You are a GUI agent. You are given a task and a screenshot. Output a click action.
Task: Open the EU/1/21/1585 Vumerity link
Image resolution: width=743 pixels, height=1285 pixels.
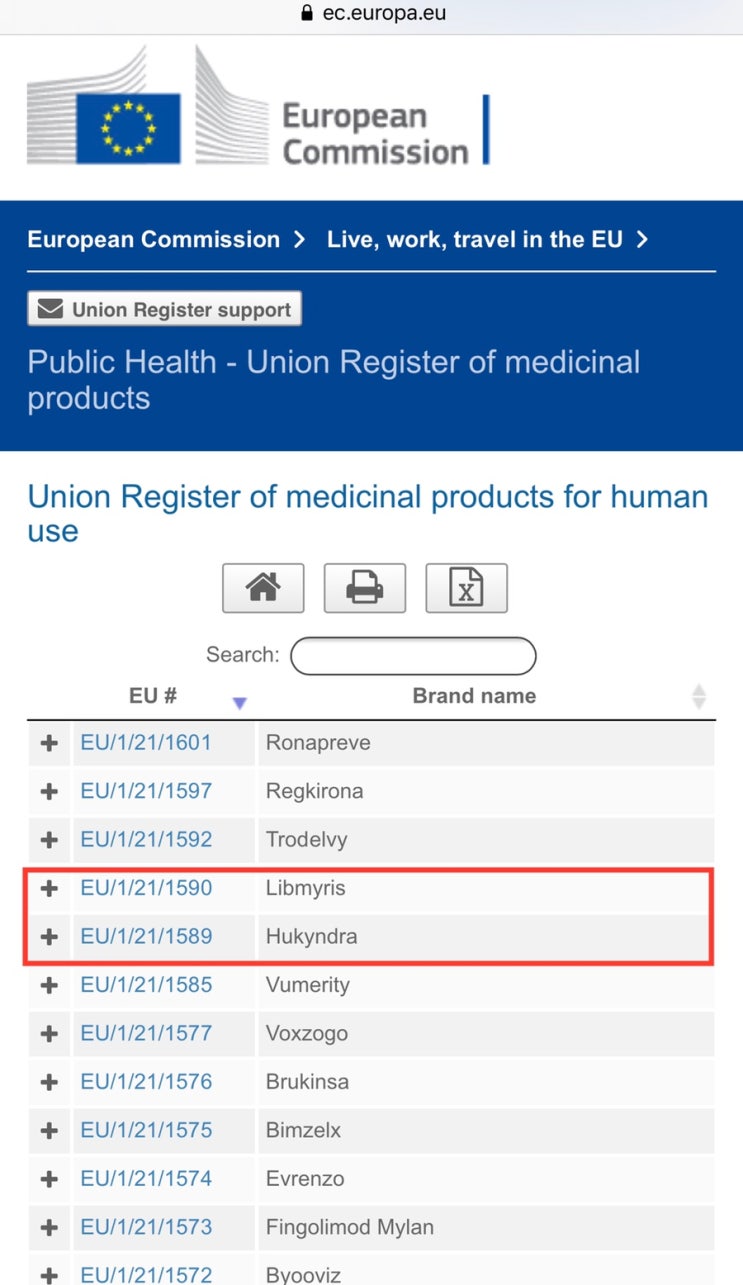click(146, 985)
